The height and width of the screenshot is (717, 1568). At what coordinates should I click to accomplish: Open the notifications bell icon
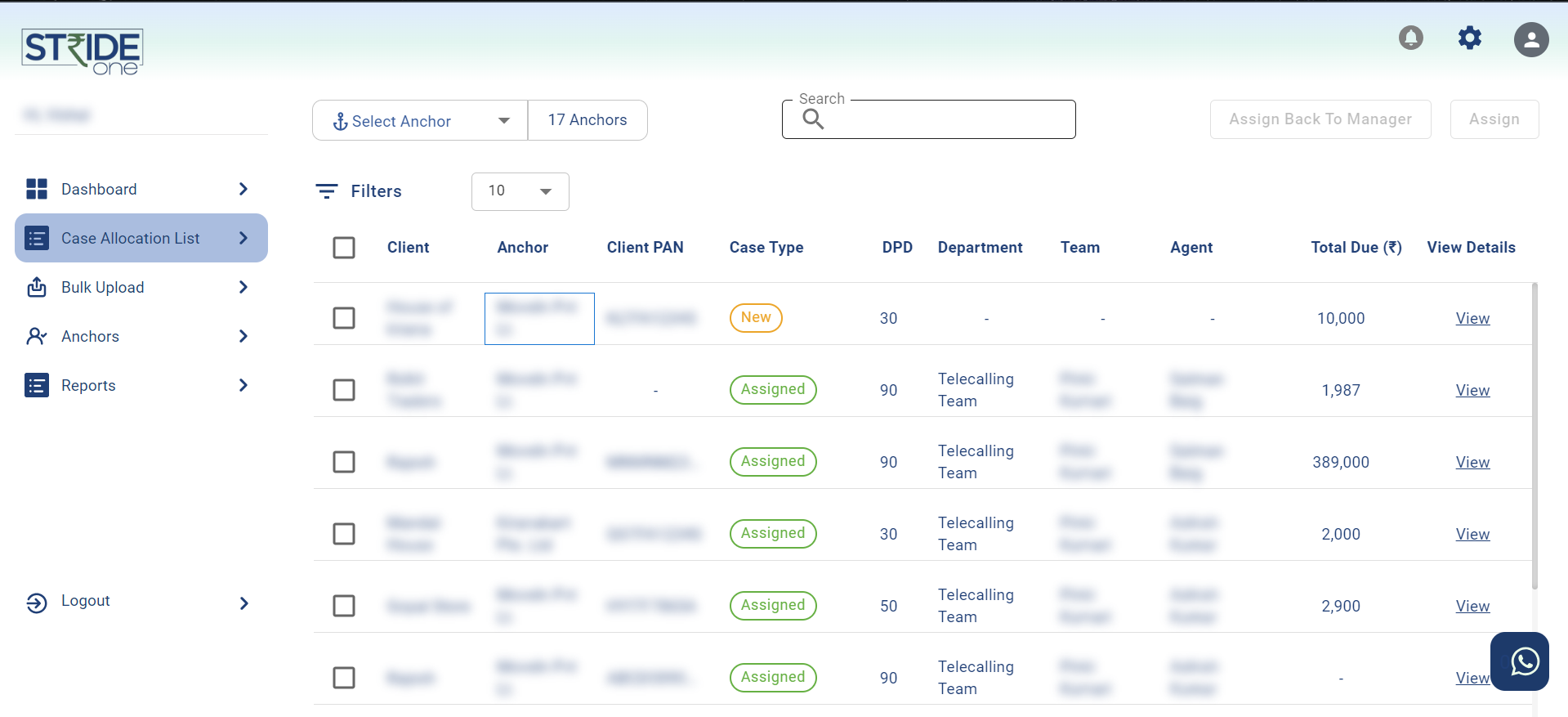pyautogui.click(x=1411, y=38)
